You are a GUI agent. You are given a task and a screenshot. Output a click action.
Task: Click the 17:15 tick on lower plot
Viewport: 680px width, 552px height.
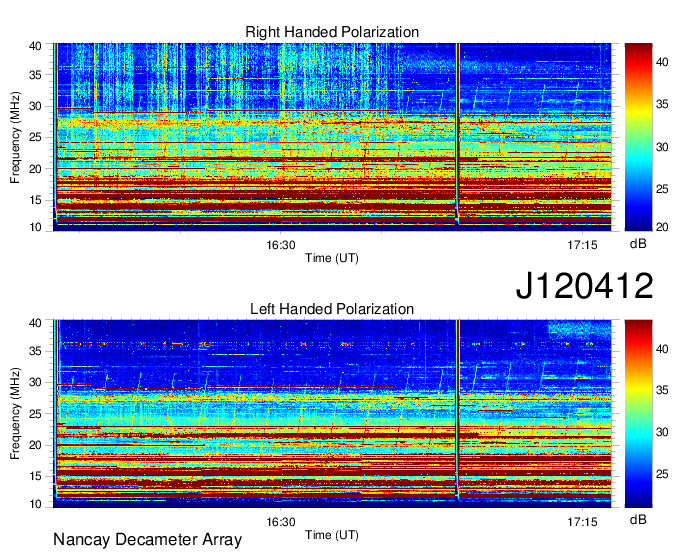coord(582,522)
